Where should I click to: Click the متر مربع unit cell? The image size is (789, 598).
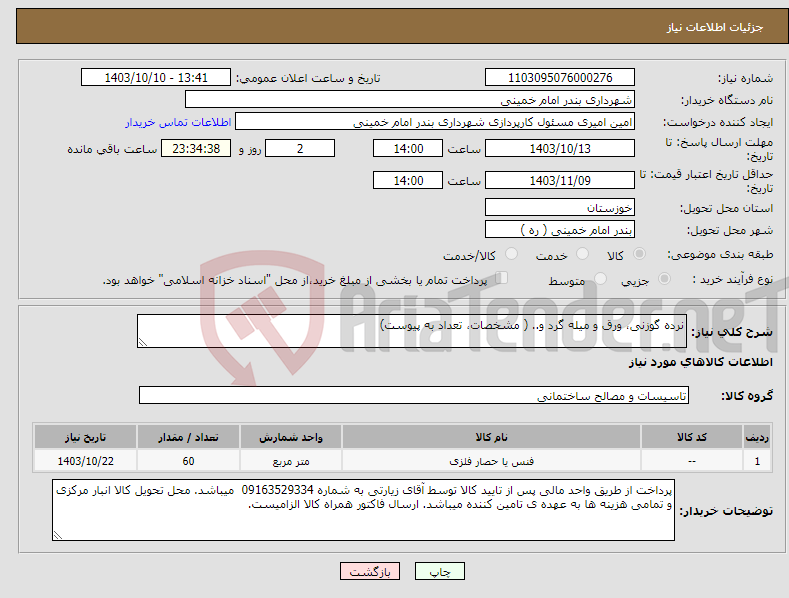[291, 461]
